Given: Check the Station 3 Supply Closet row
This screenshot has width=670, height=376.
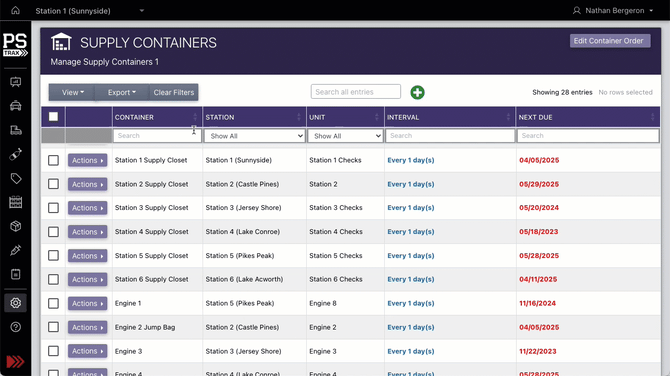Looking at the screenshot, I should coord(53,208).
